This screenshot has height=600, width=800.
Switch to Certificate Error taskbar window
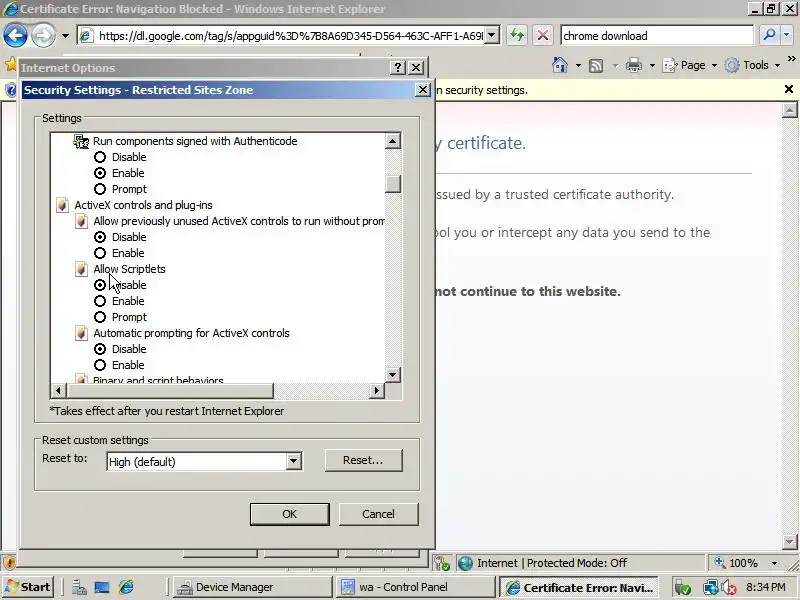pos(579,587)
